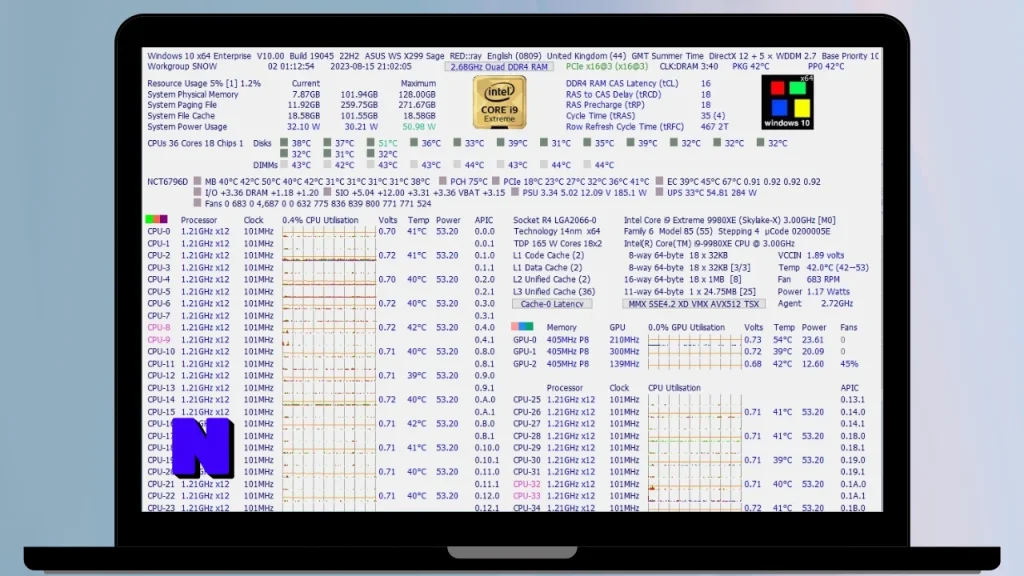Click the square marker before UPS 33°C
Viewport: 1024px width, 576px height.
(659, 192)
